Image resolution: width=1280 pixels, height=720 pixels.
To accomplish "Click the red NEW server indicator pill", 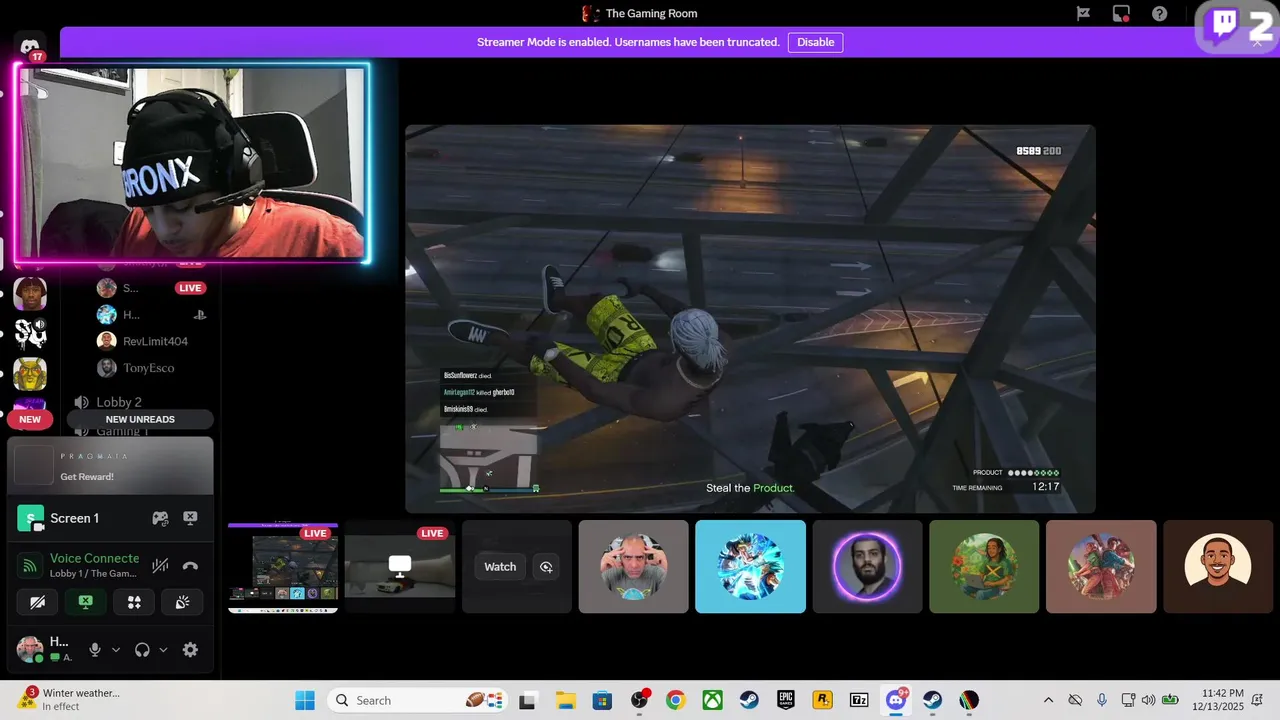I will [x=30, y=419].
